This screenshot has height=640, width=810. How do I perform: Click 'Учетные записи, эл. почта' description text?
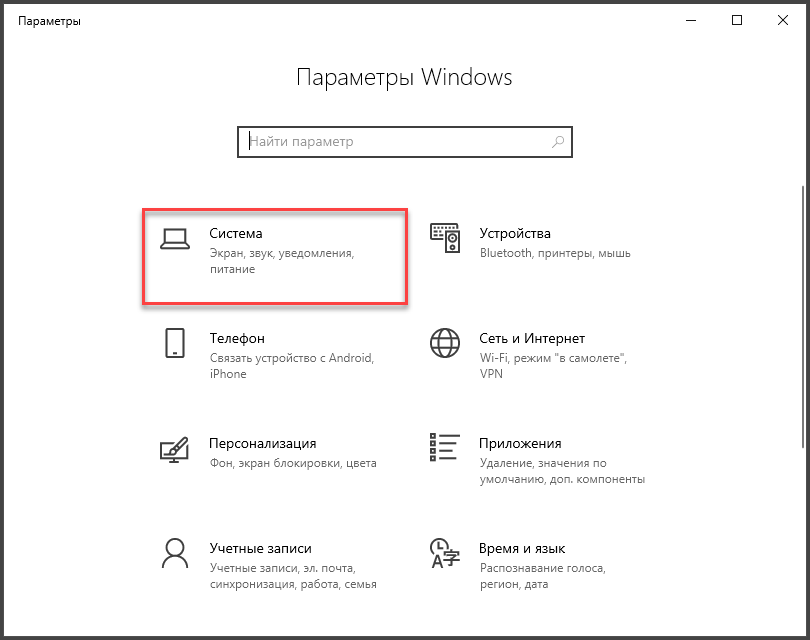point(293,576)
